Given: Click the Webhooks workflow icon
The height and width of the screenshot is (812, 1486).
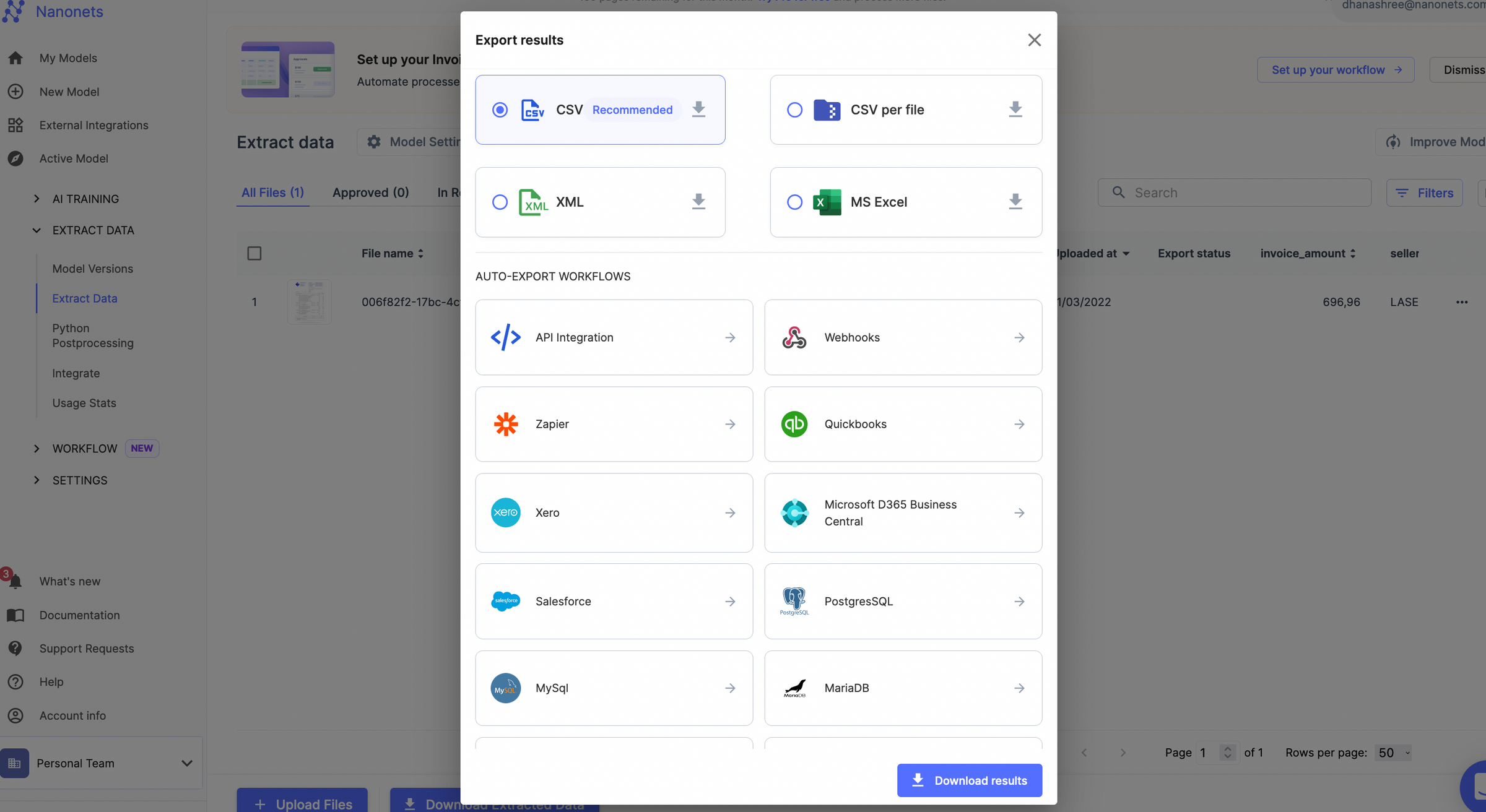Looking at the screenshot, I should point(794,337).
